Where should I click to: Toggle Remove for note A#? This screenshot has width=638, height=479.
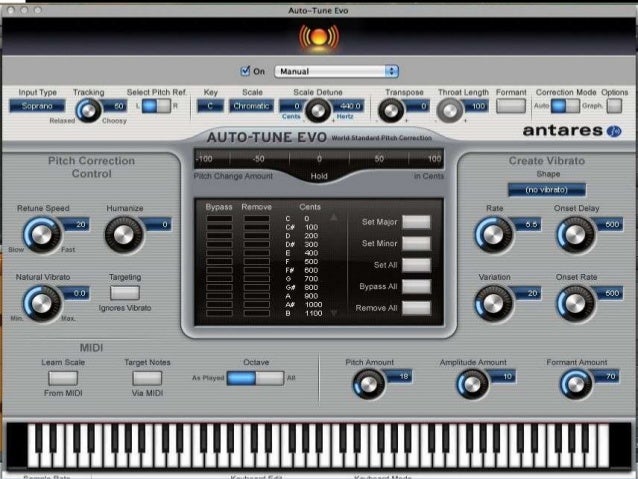tap(256, 304)
